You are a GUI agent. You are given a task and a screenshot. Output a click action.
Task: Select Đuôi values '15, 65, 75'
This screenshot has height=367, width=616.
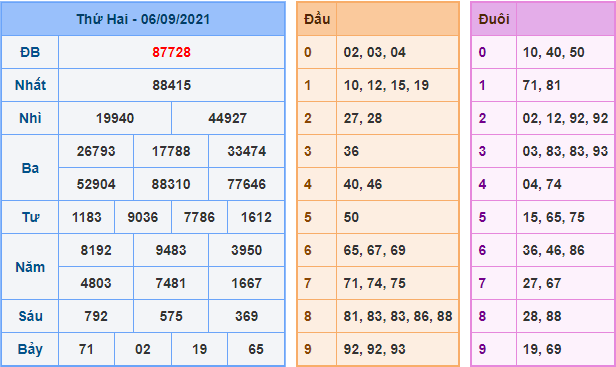(554, 217)
